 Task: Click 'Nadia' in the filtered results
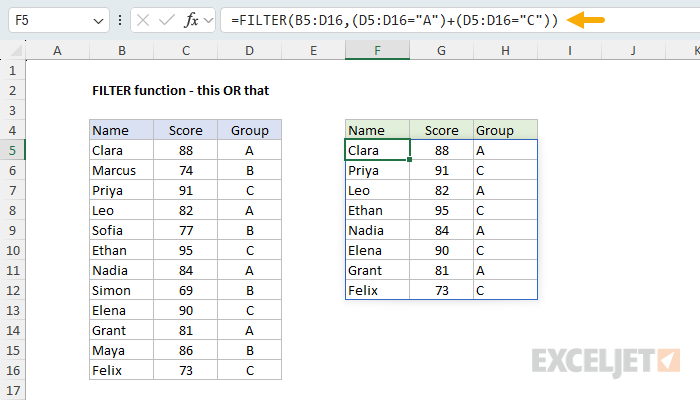pos(377,230)
